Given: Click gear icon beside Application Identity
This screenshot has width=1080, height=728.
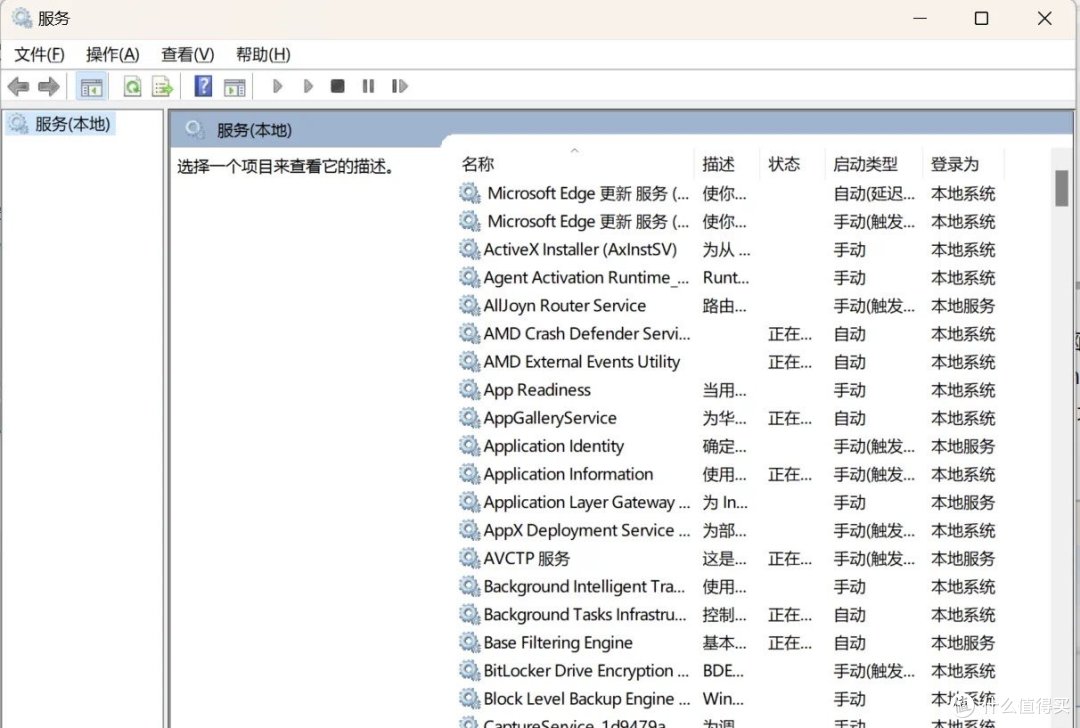Looking at the screenshot, I should point(470,446).
